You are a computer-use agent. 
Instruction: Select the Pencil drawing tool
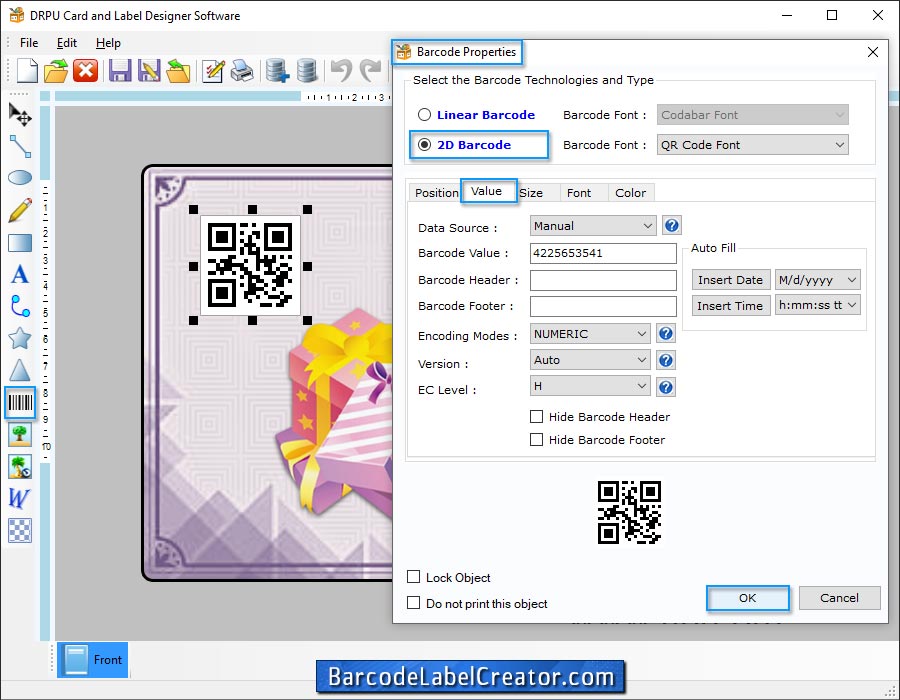pos(20,210)
